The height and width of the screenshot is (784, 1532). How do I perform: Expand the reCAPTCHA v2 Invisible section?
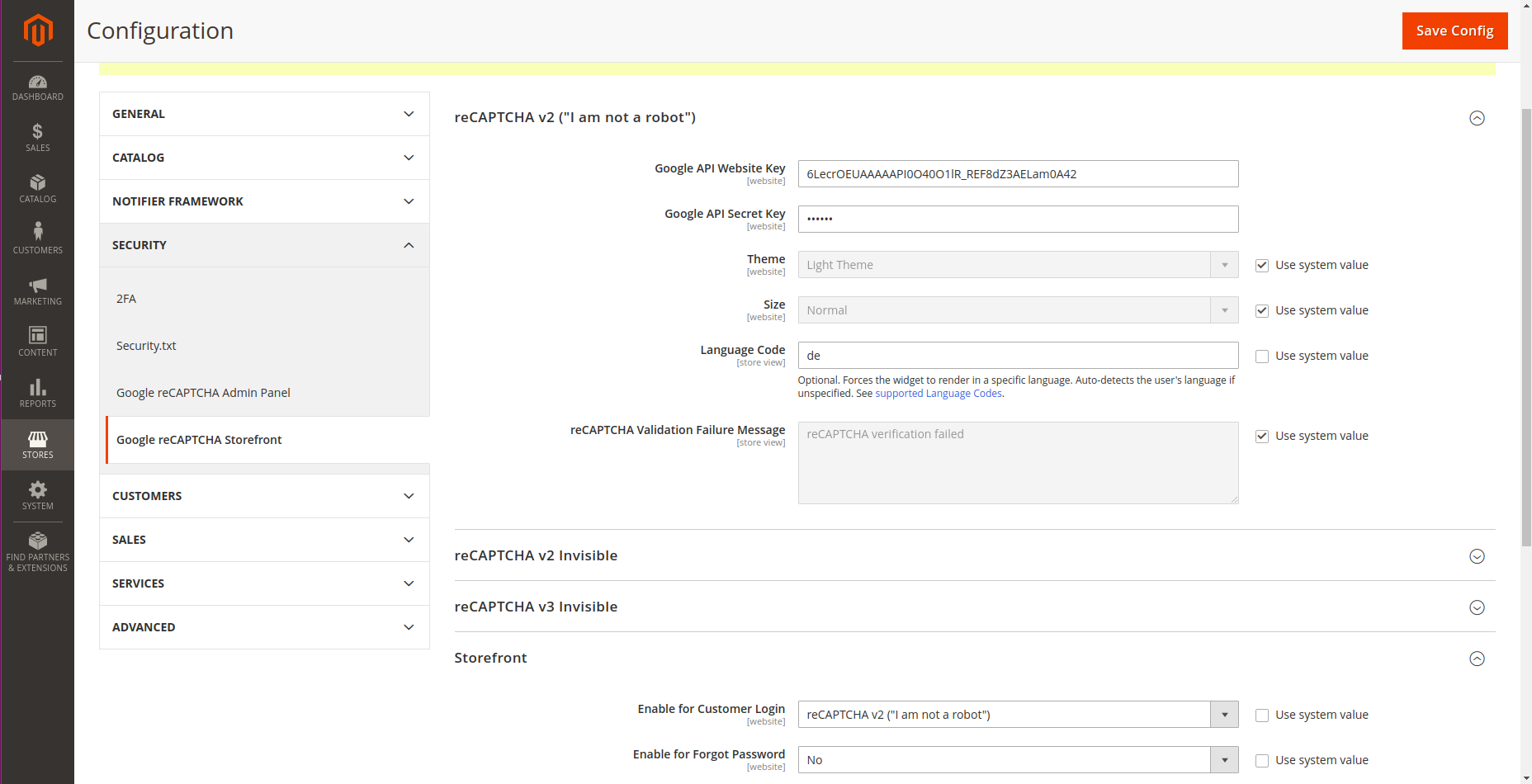click(x=1477, y=556)
